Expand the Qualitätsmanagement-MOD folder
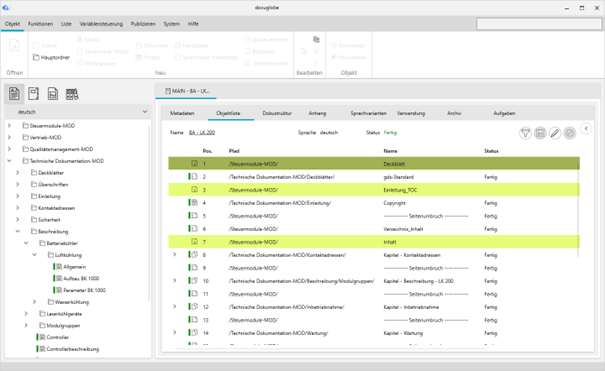 [9, 149]
